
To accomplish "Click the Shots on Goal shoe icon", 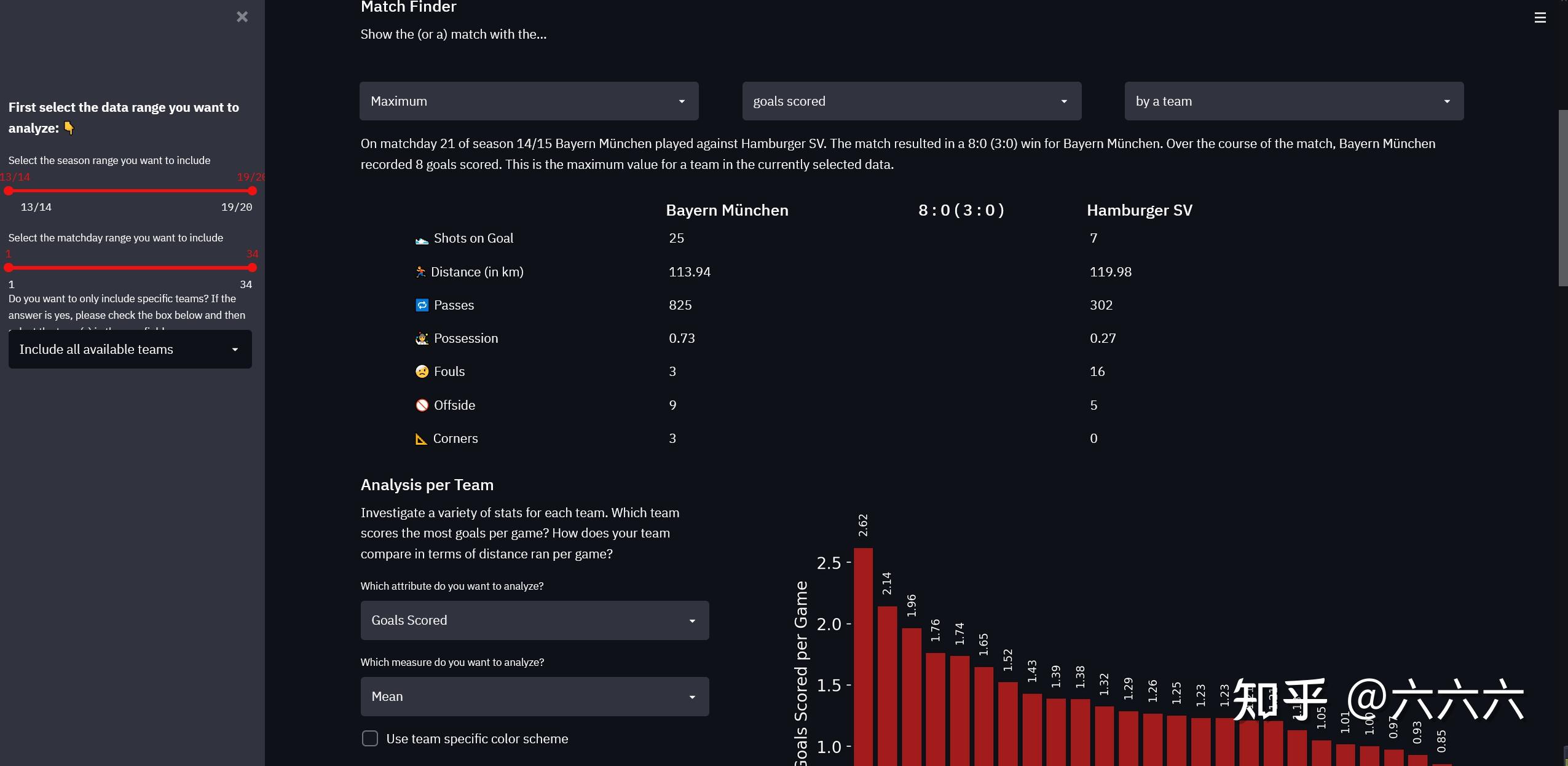I will (x=422, y=240).
